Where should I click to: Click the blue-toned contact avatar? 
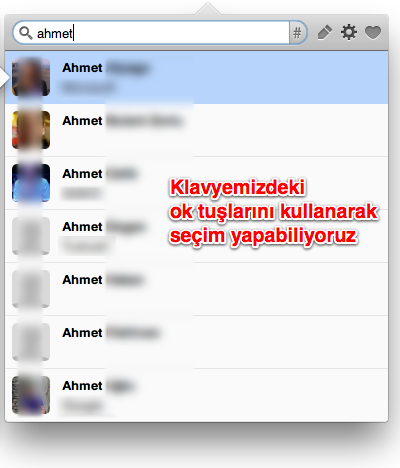tap(31, 183)
